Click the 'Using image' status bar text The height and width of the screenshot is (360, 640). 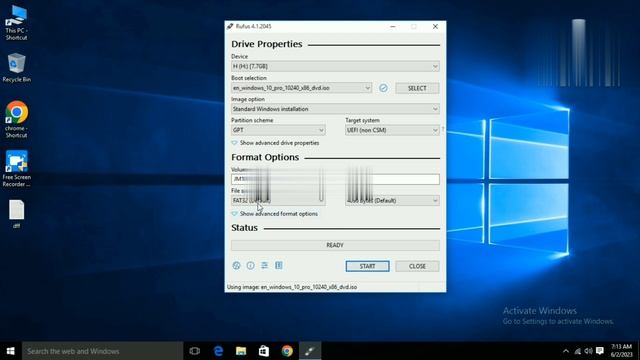[292, 287]
